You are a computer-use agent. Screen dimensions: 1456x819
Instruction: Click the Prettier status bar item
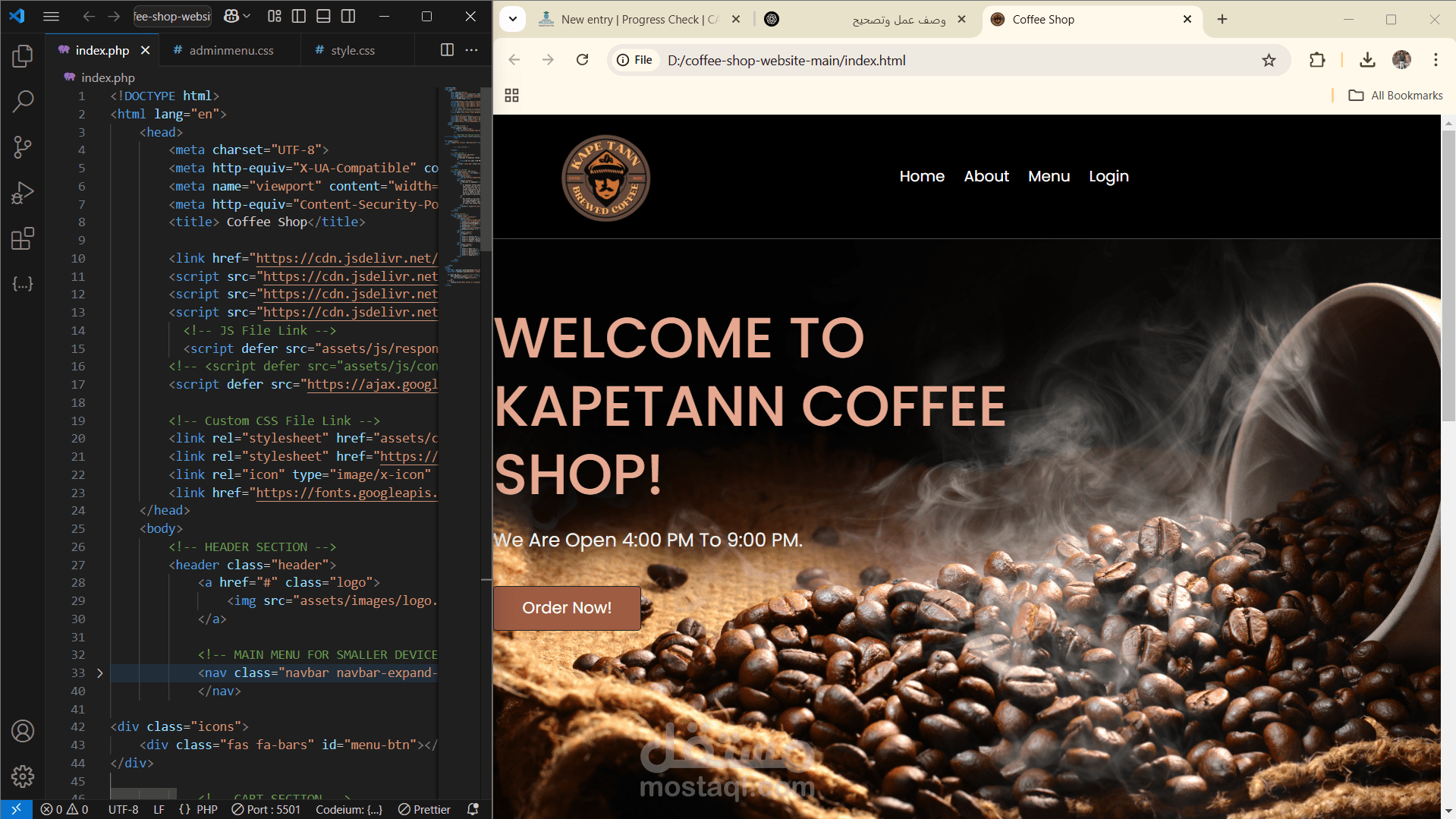tap(425, 809)
